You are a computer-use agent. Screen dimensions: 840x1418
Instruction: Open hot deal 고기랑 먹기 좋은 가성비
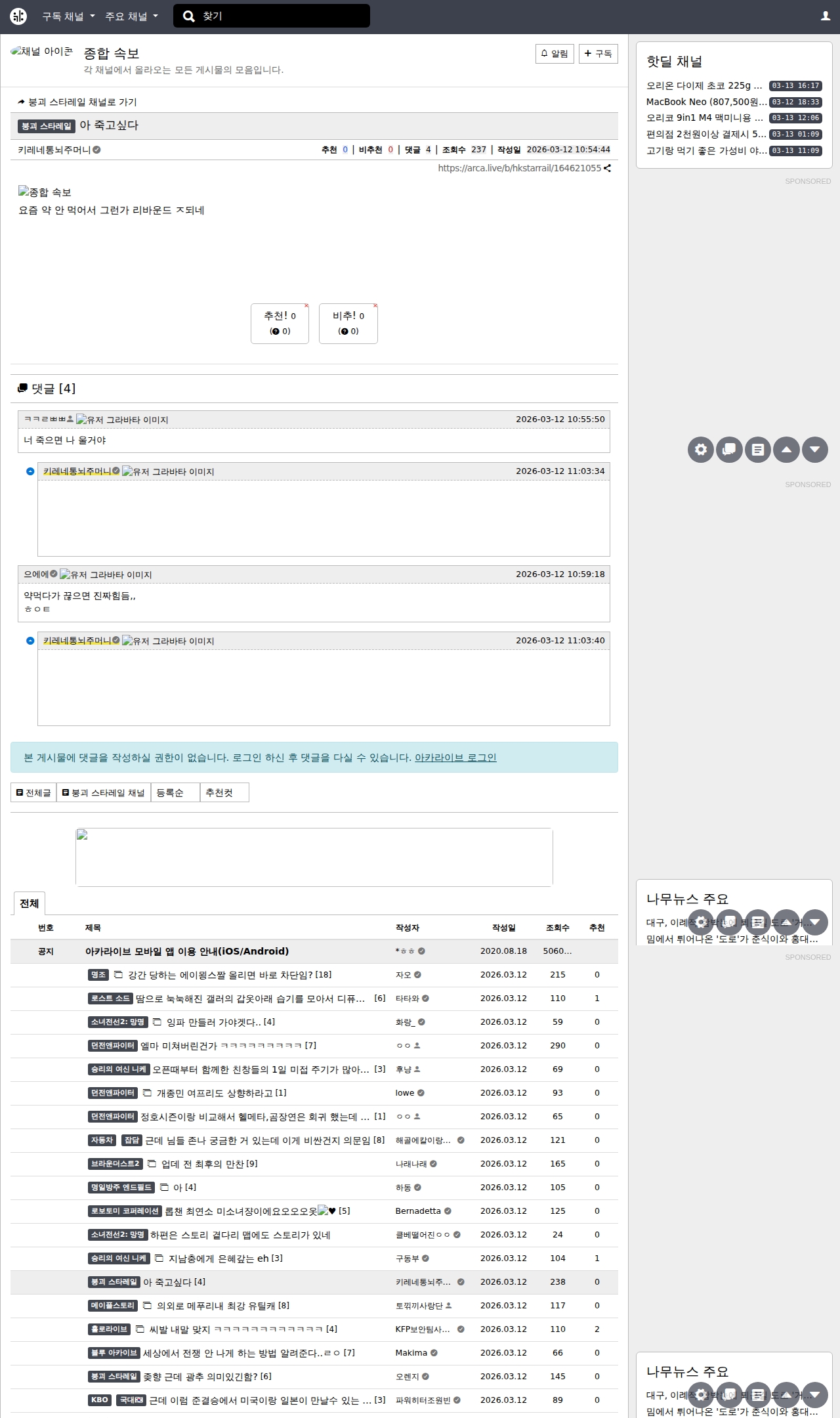(706, 151)
